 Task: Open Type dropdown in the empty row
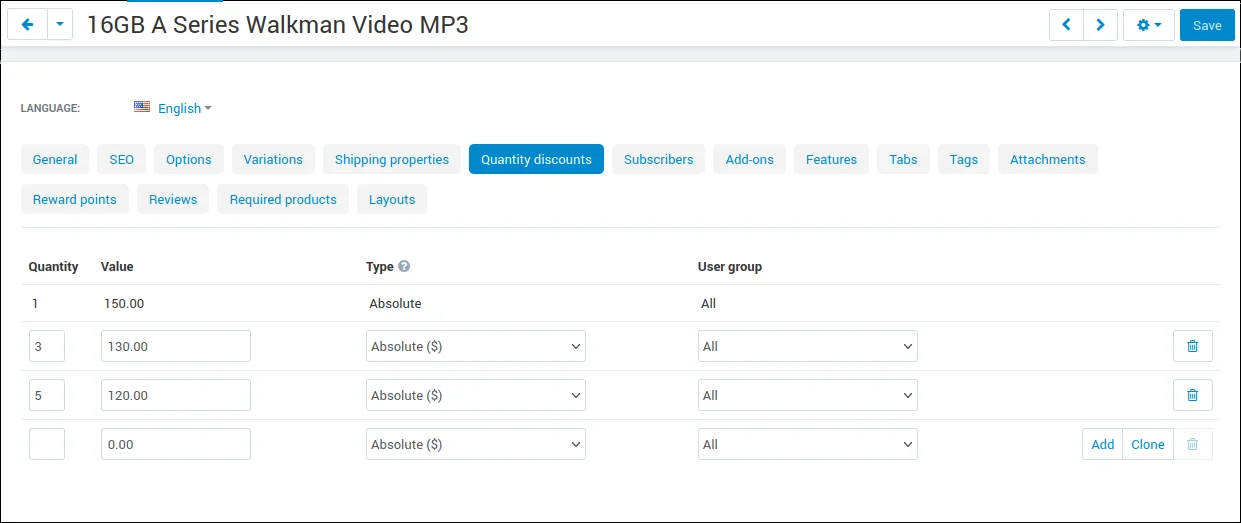pyautogui.click(x=476, y=444)
